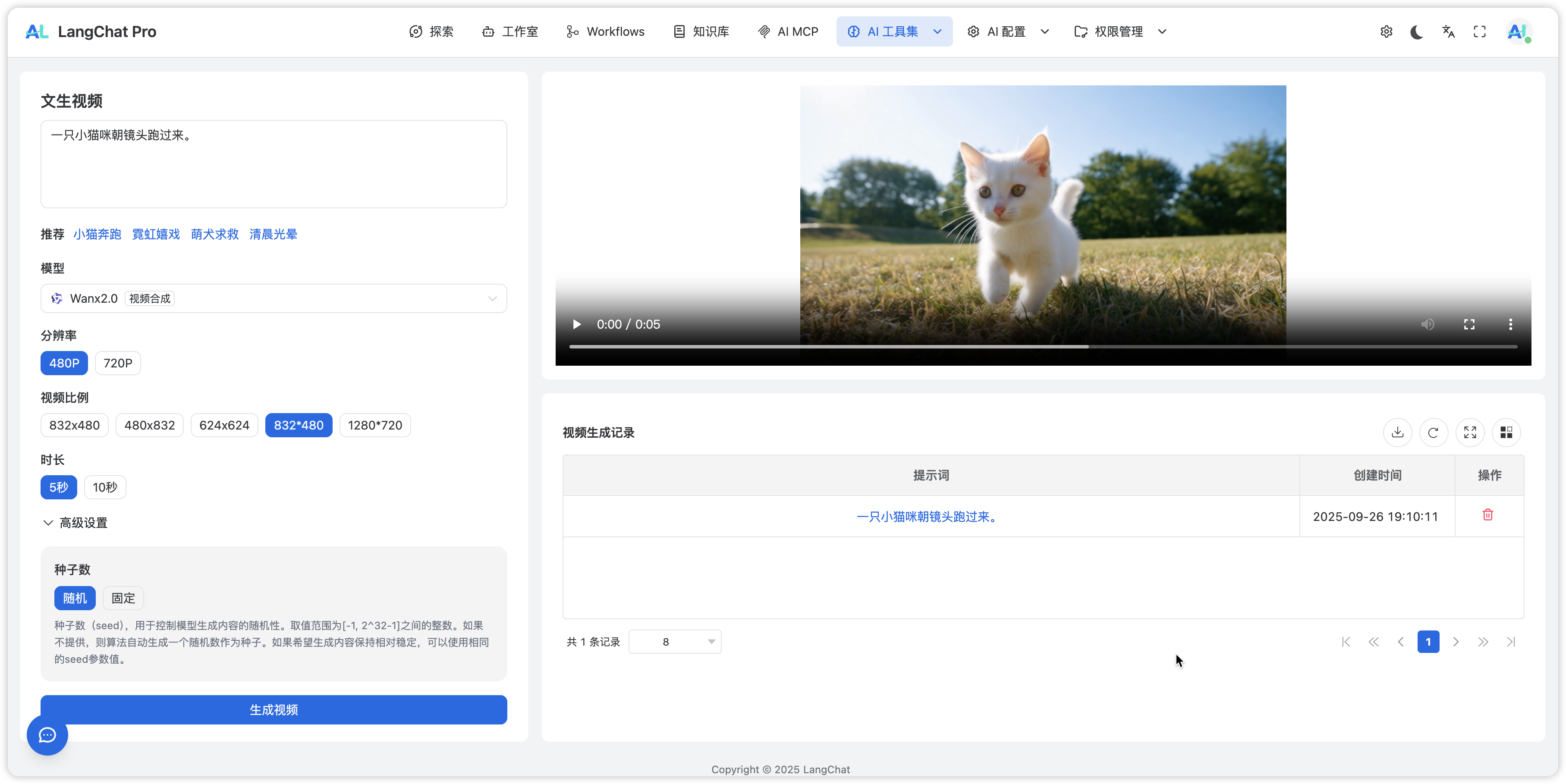Open the language translation icon
The image size is (1566, 784).
point(1448,31)
